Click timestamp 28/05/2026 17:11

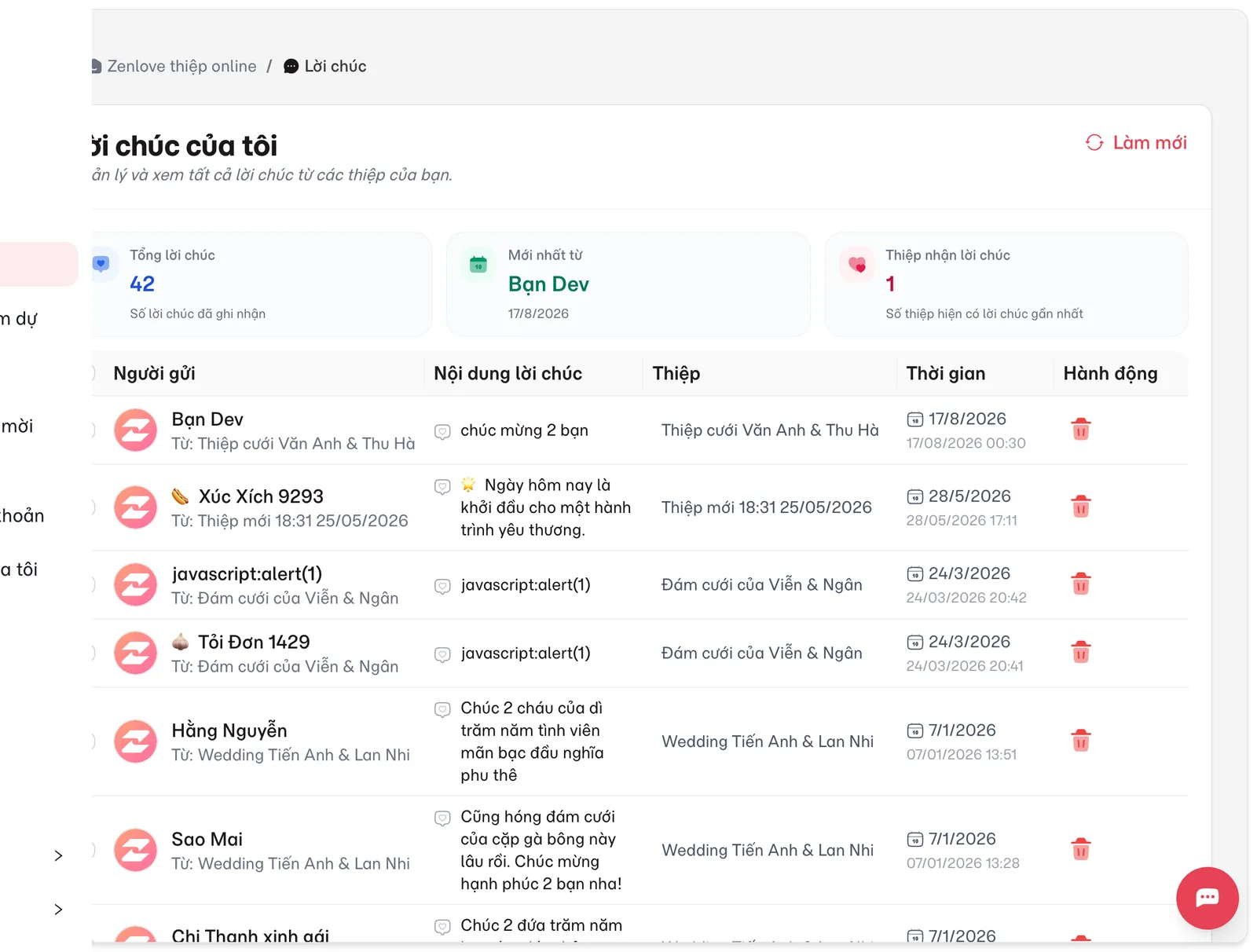click(x=962, y=520)
